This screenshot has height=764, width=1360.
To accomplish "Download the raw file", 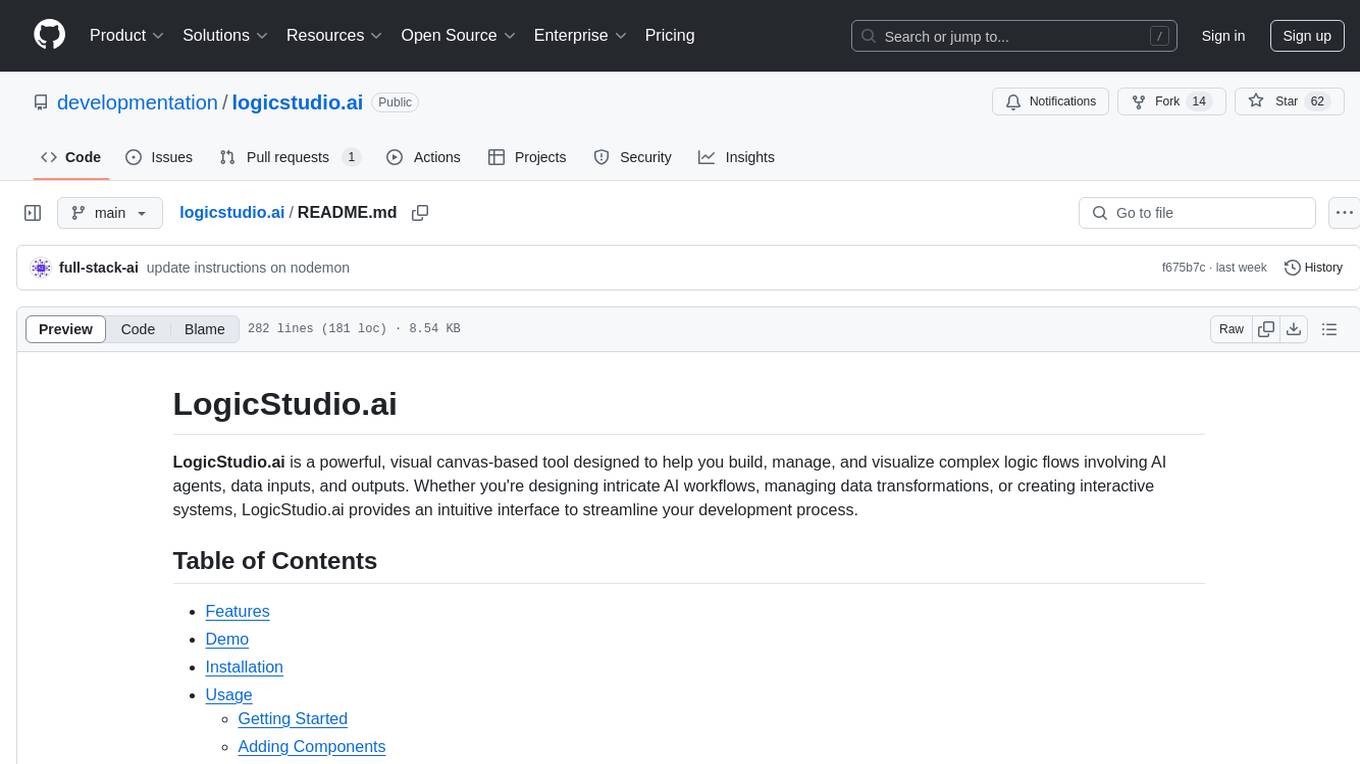I will [1293, 329].
